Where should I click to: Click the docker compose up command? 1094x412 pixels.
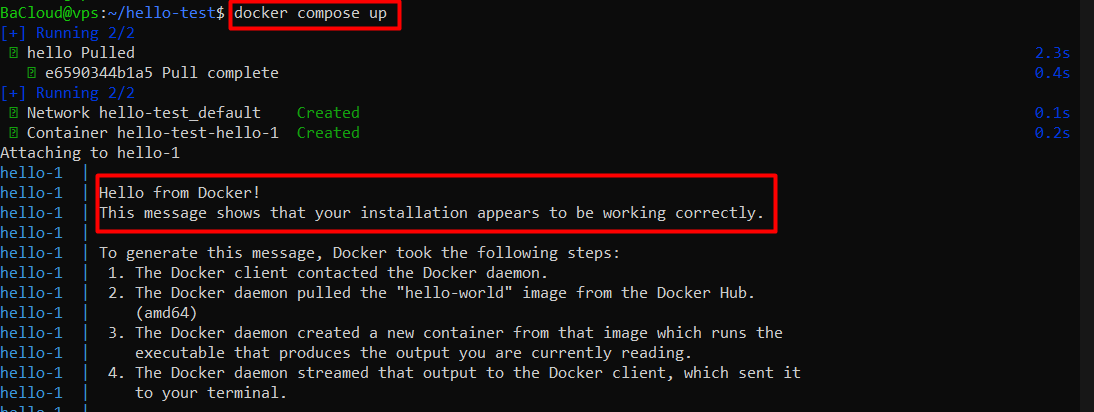tap(315, 13)
